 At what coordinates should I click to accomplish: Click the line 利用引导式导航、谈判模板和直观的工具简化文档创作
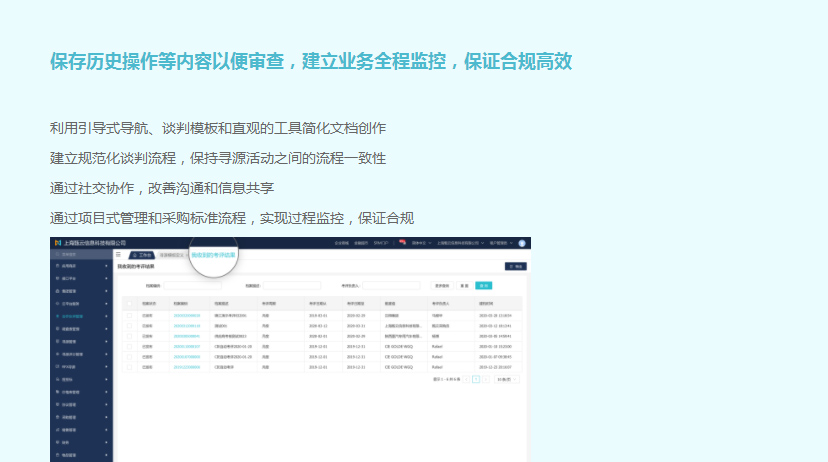[218, 128]
